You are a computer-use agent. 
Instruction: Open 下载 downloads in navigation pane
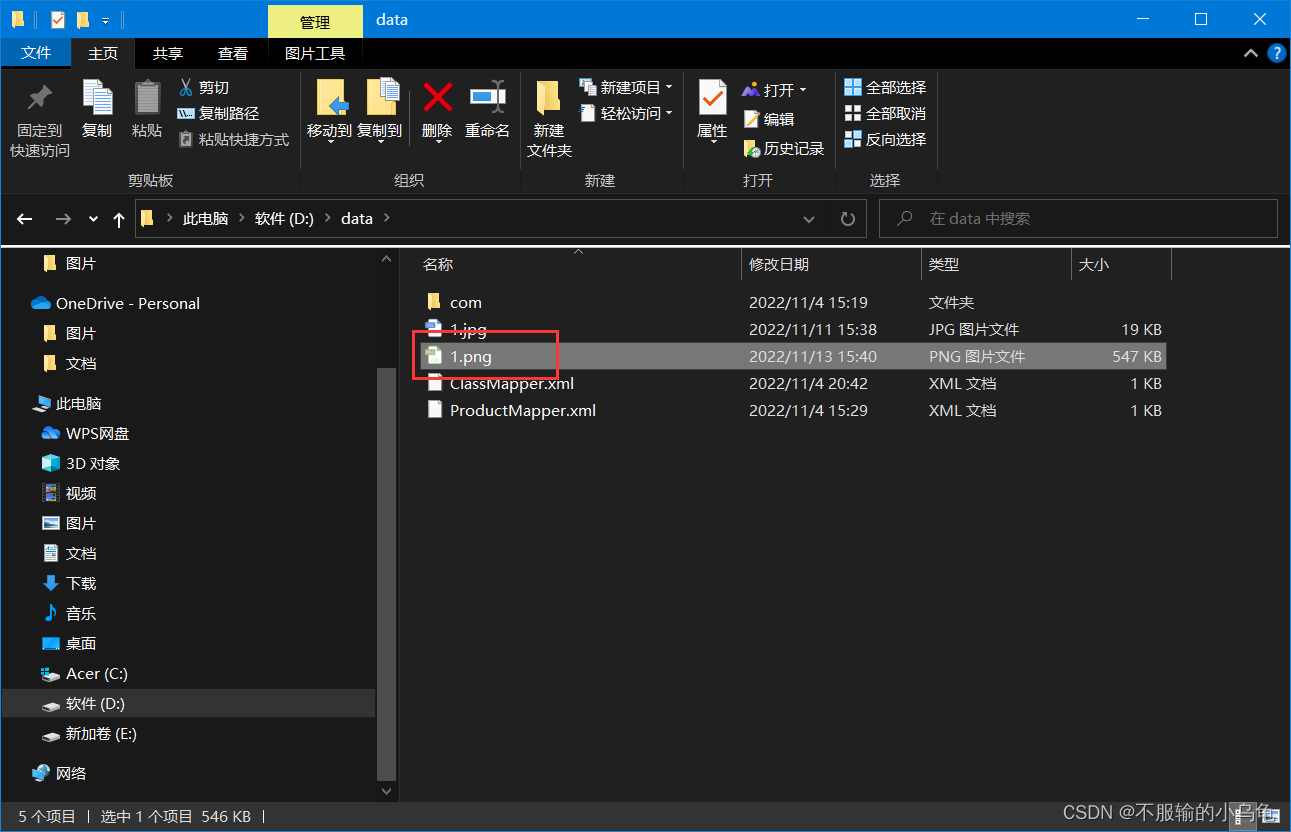(68, 584)
